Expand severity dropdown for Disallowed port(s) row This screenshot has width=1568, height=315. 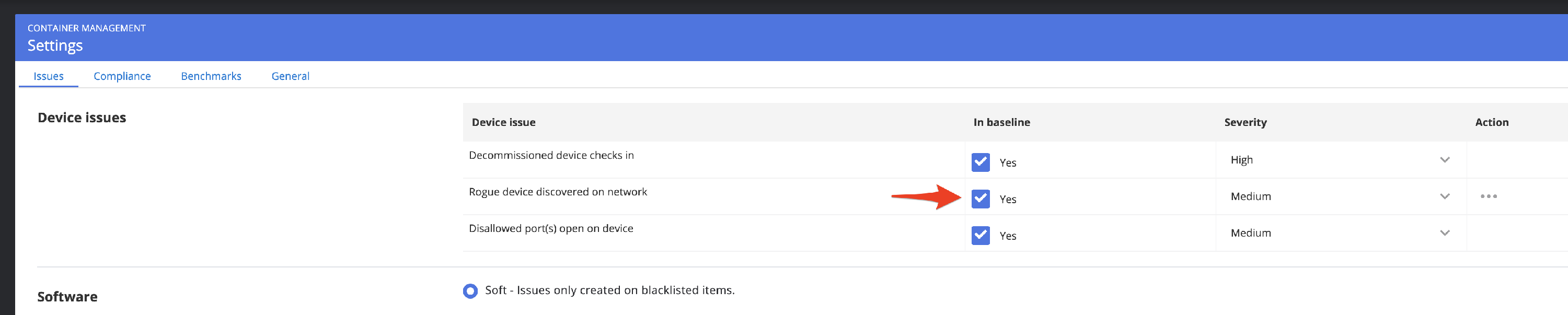pyautogui.click(x=1339, y=233)
